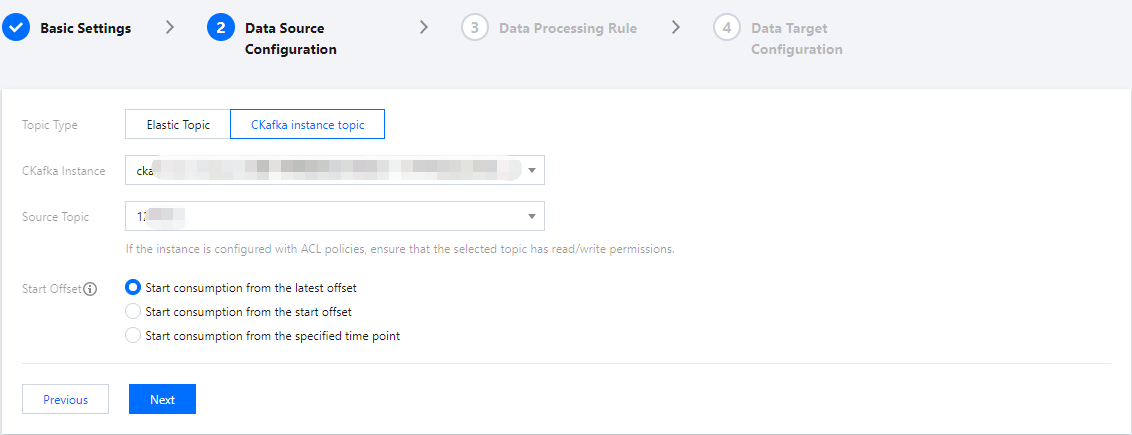Select start consumption from the latest offset
This screenshot has height=435, width=1132.
point(133,288)
